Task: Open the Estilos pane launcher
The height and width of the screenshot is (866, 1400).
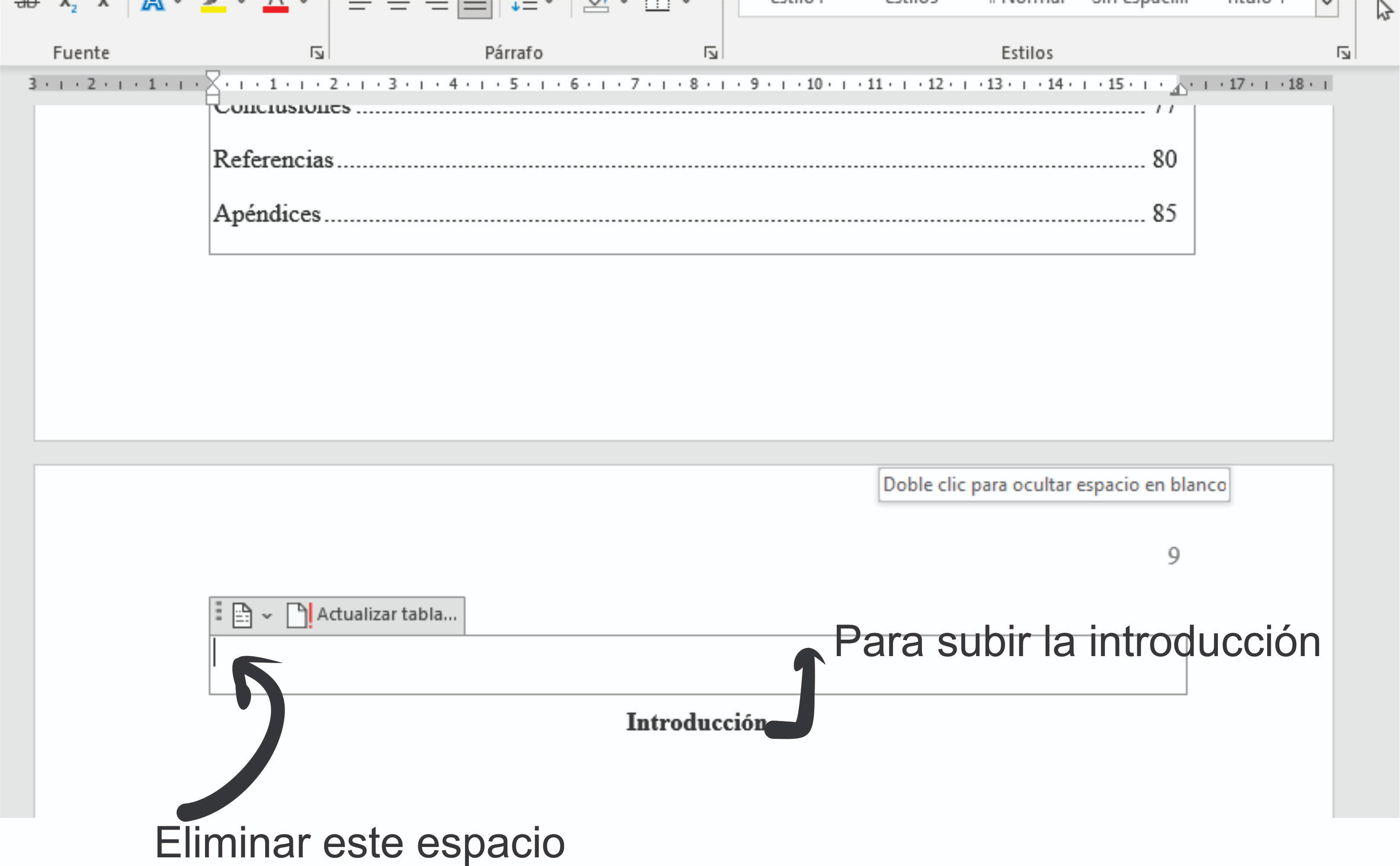Action: (1343, 53)
